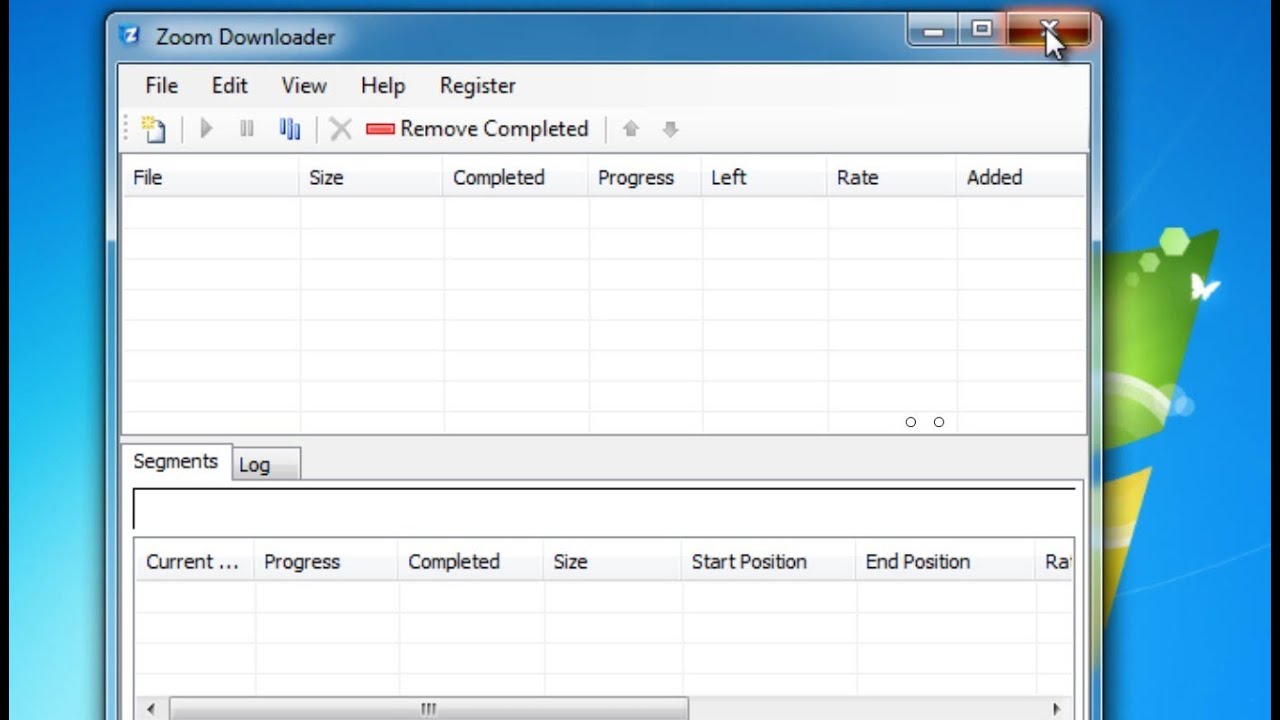This screenshot has height=720, width=1280.
Task: Minimize the Zoom Downloader window
Action: point(934,31)
